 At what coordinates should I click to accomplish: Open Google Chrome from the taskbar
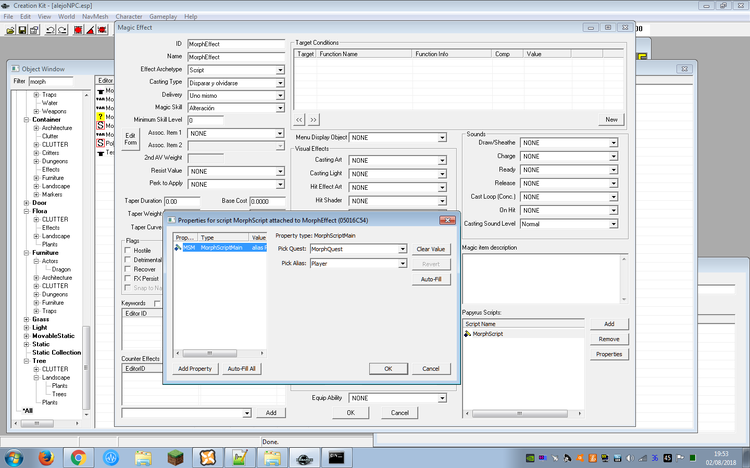[x=78, y=456]
